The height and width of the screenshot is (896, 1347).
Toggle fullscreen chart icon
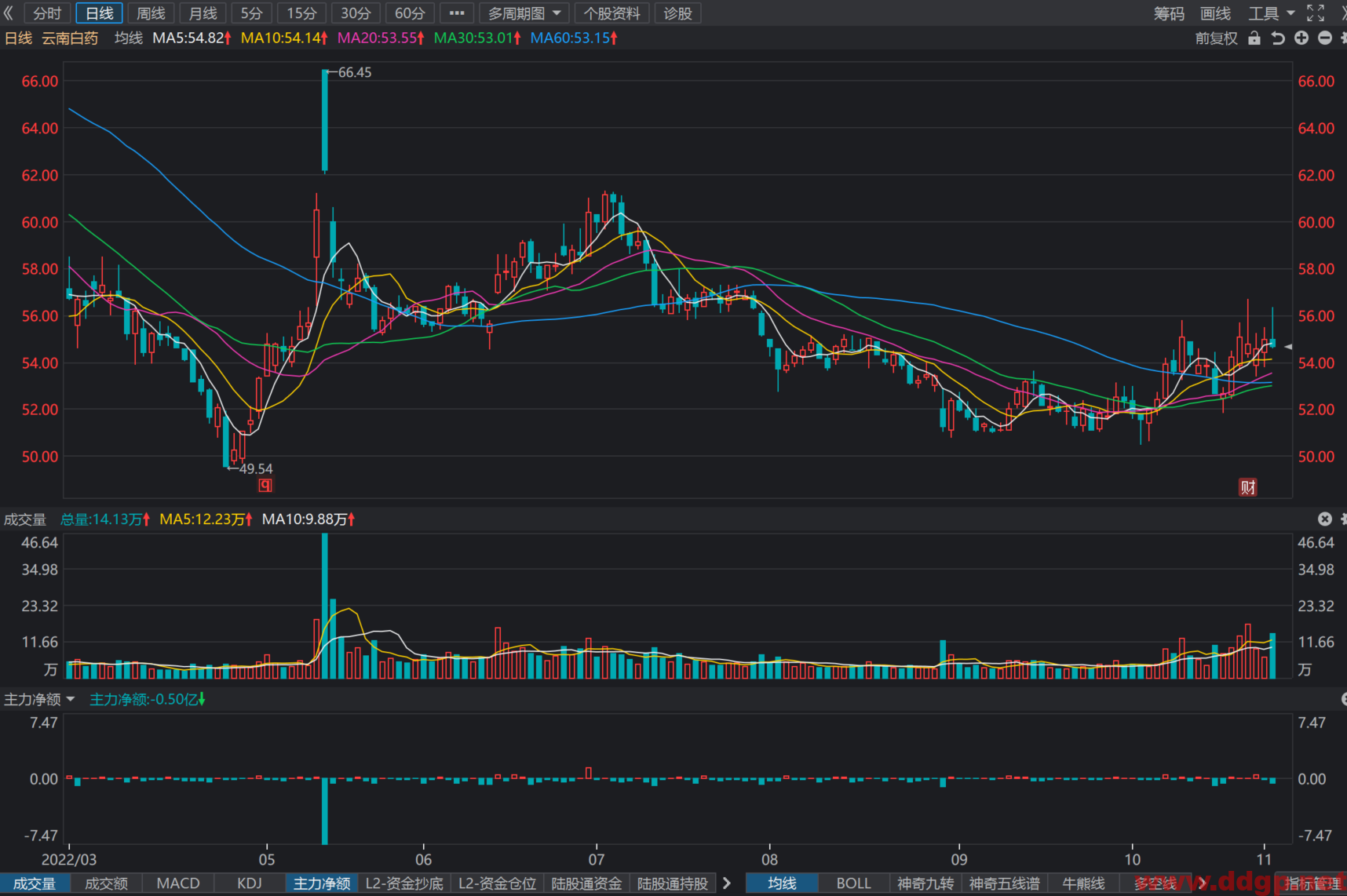click(1316, 13)
